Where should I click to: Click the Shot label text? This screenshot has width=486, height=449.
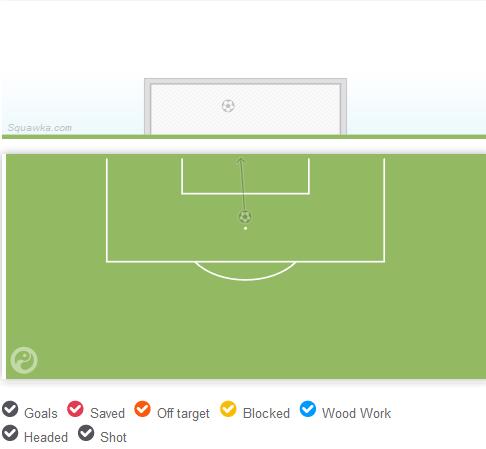click(113, 437)
